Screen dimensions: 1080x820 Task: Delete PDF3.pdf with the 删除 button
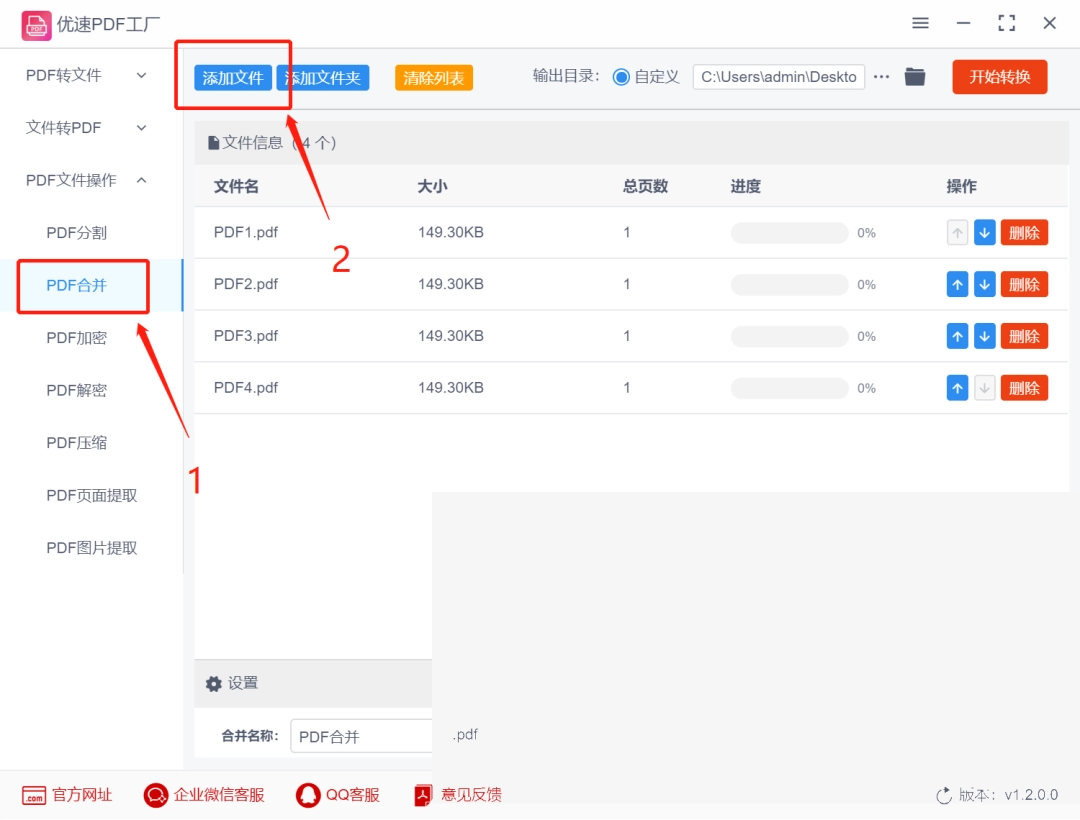point(1024,337)
